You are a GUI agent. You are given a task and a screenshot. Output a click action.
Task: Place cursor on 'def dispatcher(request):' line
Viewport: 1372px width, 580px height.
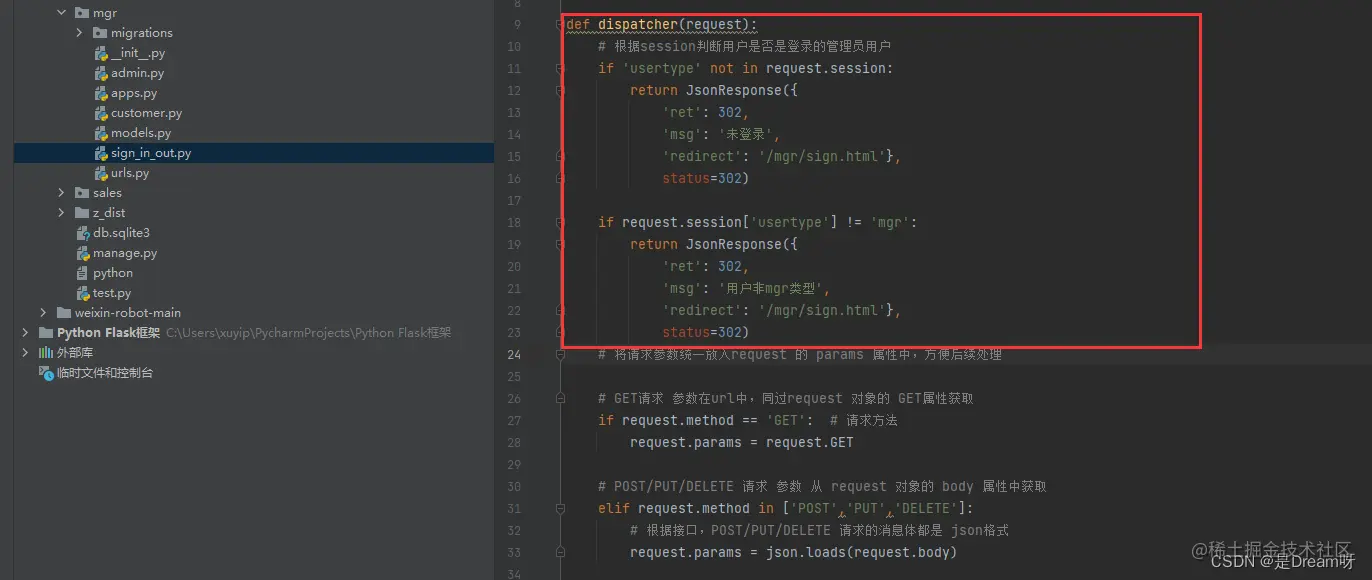pos(661,25)
